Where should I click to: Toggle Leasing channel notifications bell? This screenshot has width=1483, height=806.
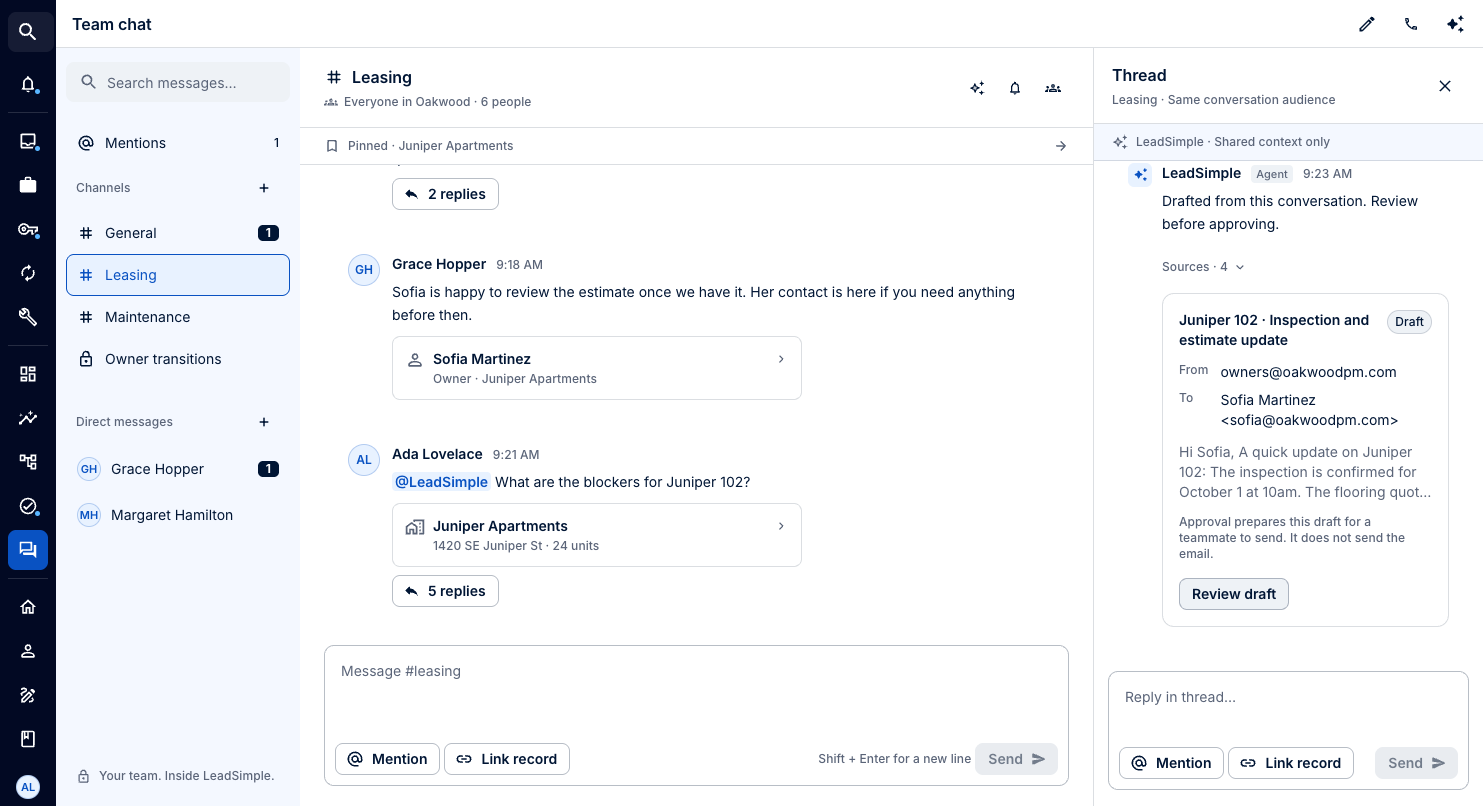(x=1015, y=88)
